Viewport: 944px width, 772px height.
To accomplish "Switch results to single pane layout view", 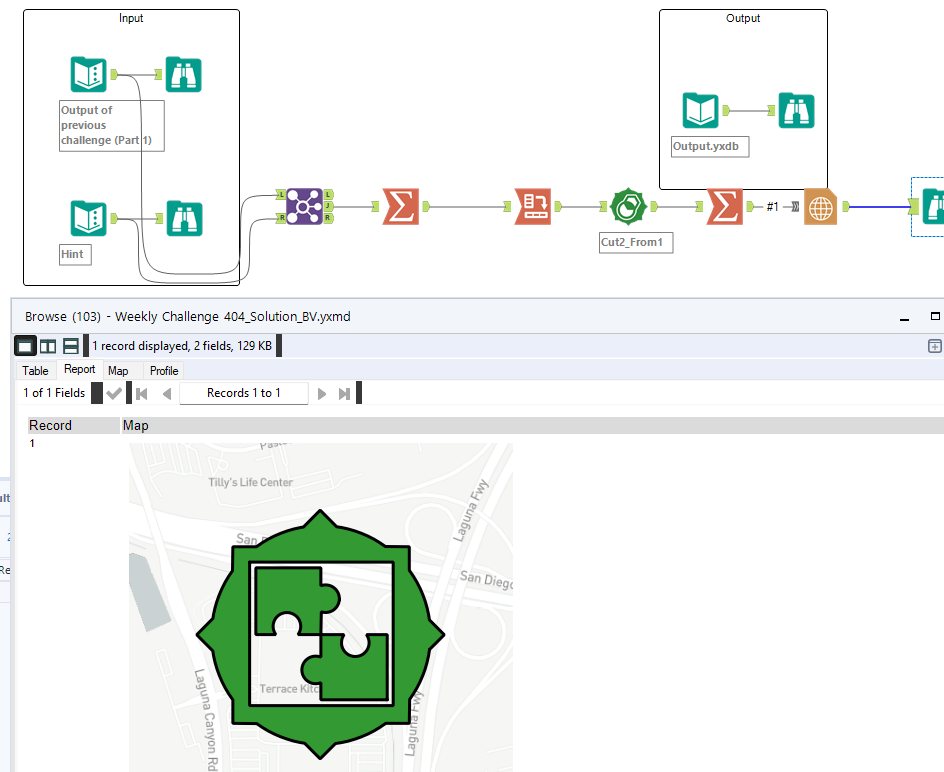I will 25,346.
